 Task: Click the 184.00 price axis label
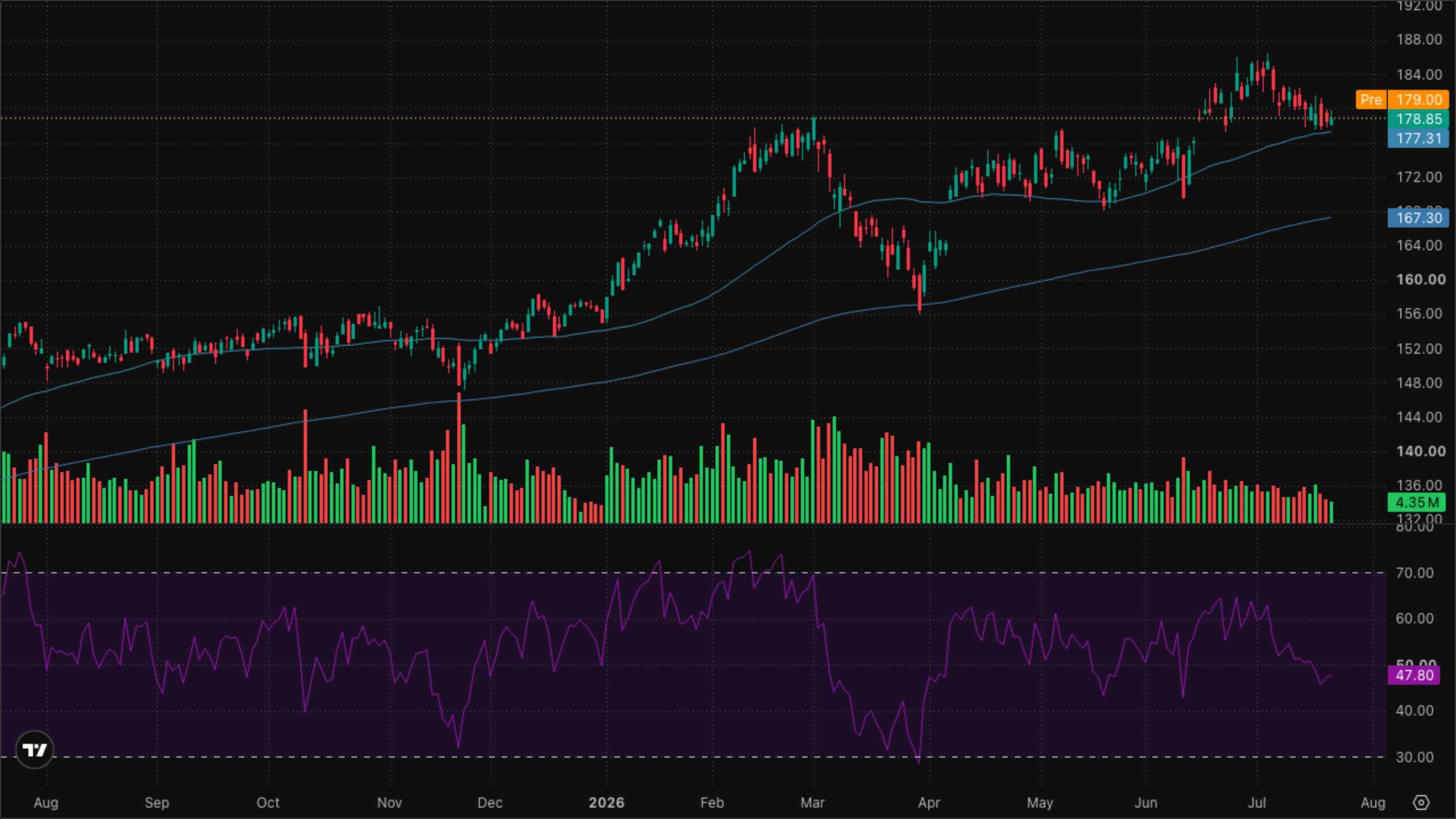pyautogui.click(x=1419, y=75)
